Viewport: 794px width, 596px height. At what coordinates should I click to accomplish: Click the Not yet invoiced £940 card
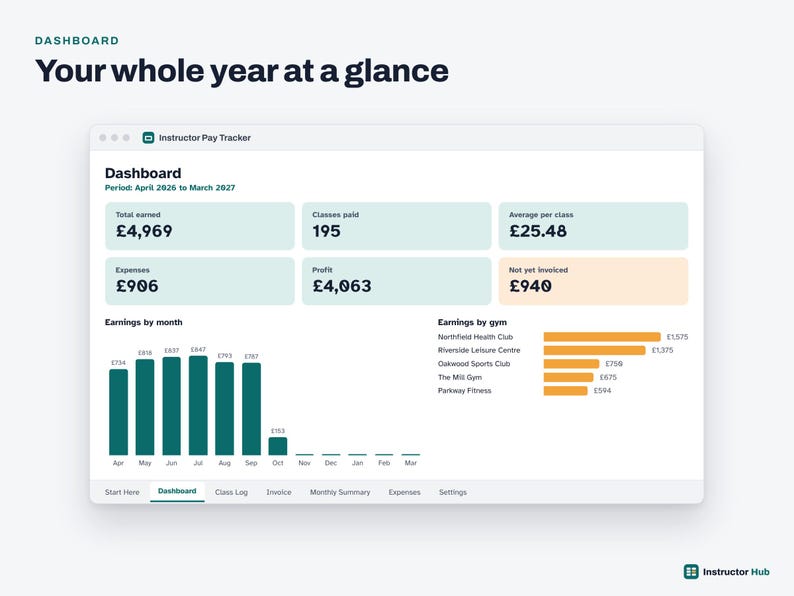(x=593, y=281)
